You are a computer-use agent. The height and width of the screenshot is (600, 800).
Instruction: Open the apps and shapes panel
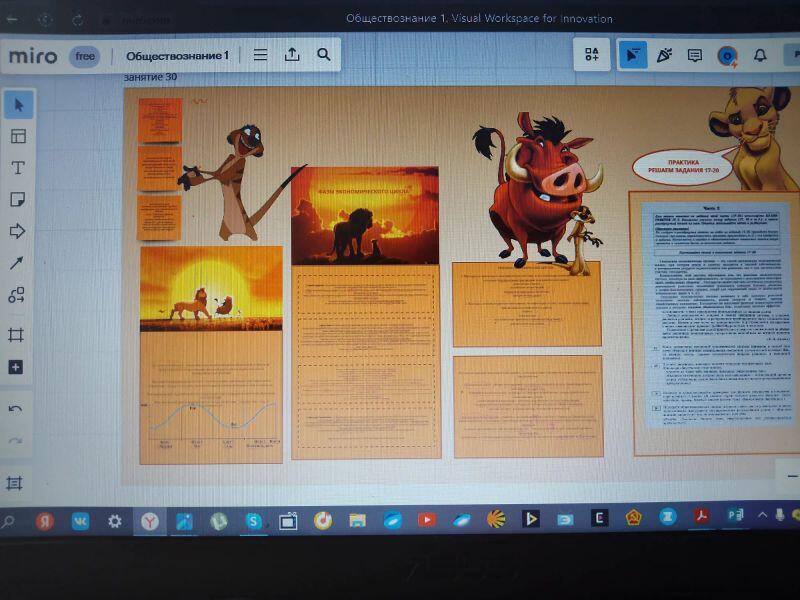(x=592, y=55)
